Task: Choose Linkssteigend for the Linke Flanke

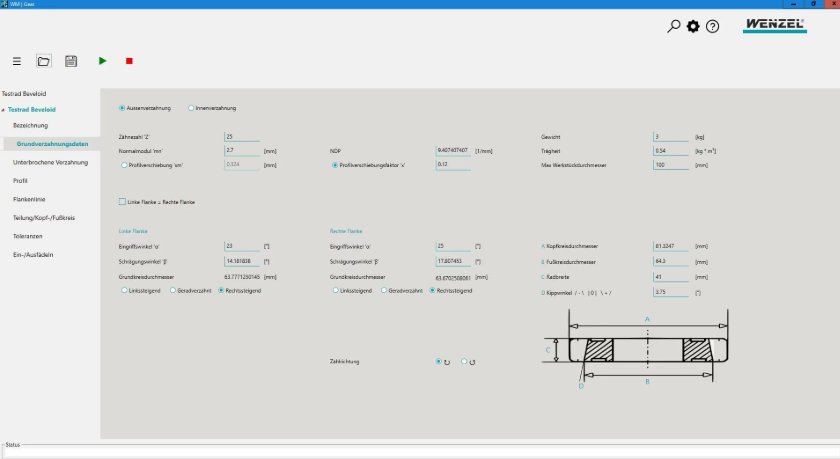Action: point(123,290)
